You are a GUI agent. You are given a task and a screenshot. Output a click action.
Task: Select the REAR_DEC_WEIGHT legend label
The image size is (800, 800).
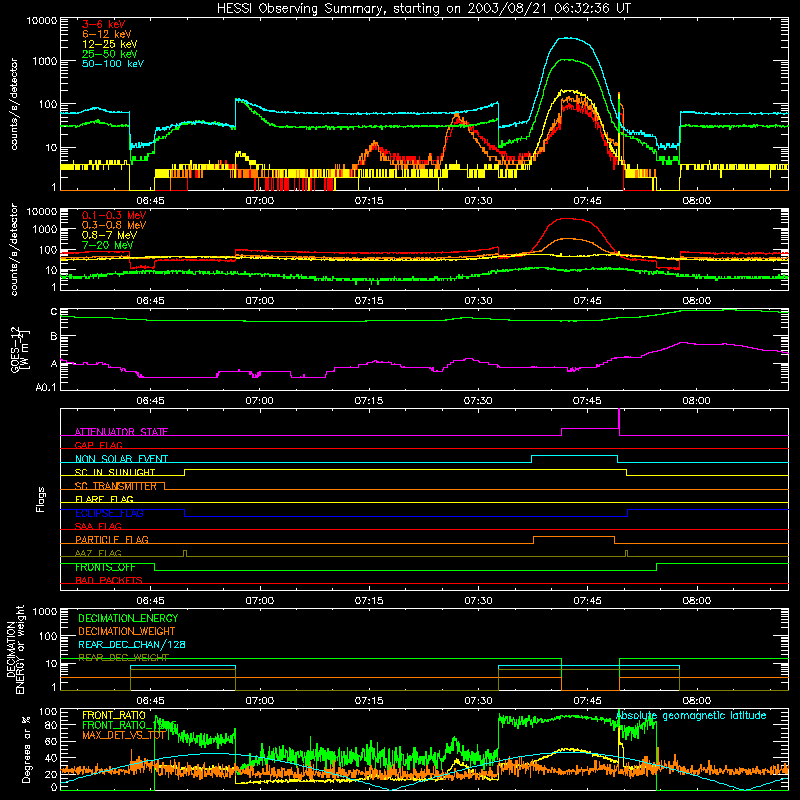123,658
